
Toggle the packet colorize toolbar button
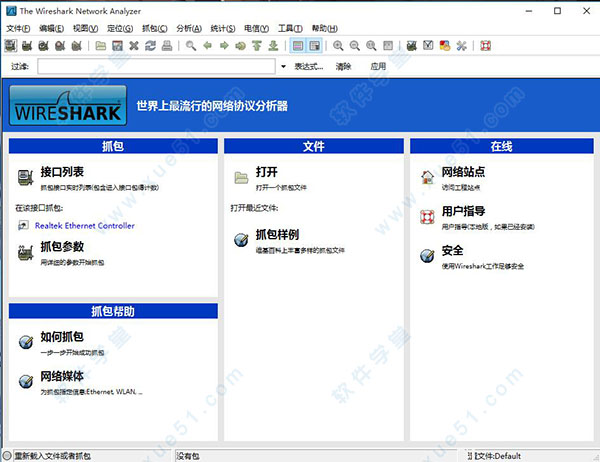coord(298,46)
